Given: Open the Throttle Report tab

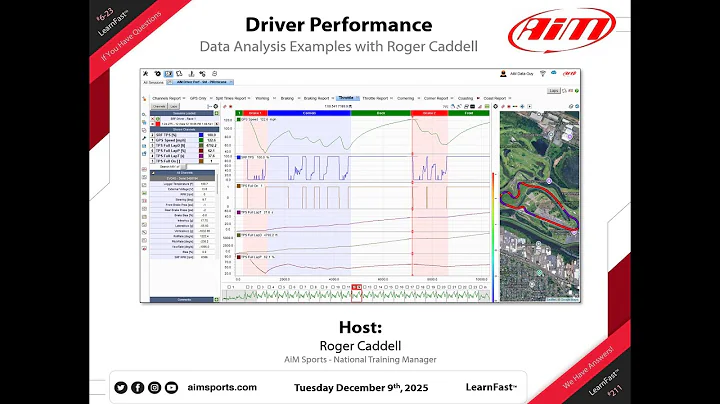Looking at the screenshot, I should (x=375, y=98).
